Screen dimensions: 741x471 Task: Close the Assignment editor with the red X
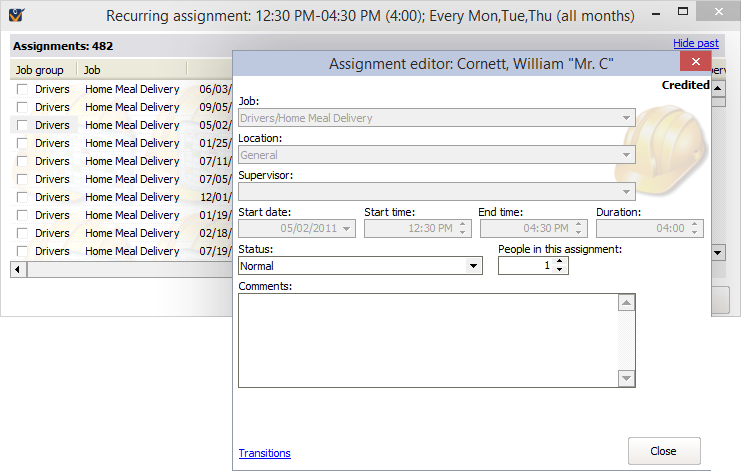pyautogui.click(x=694, y=63)
